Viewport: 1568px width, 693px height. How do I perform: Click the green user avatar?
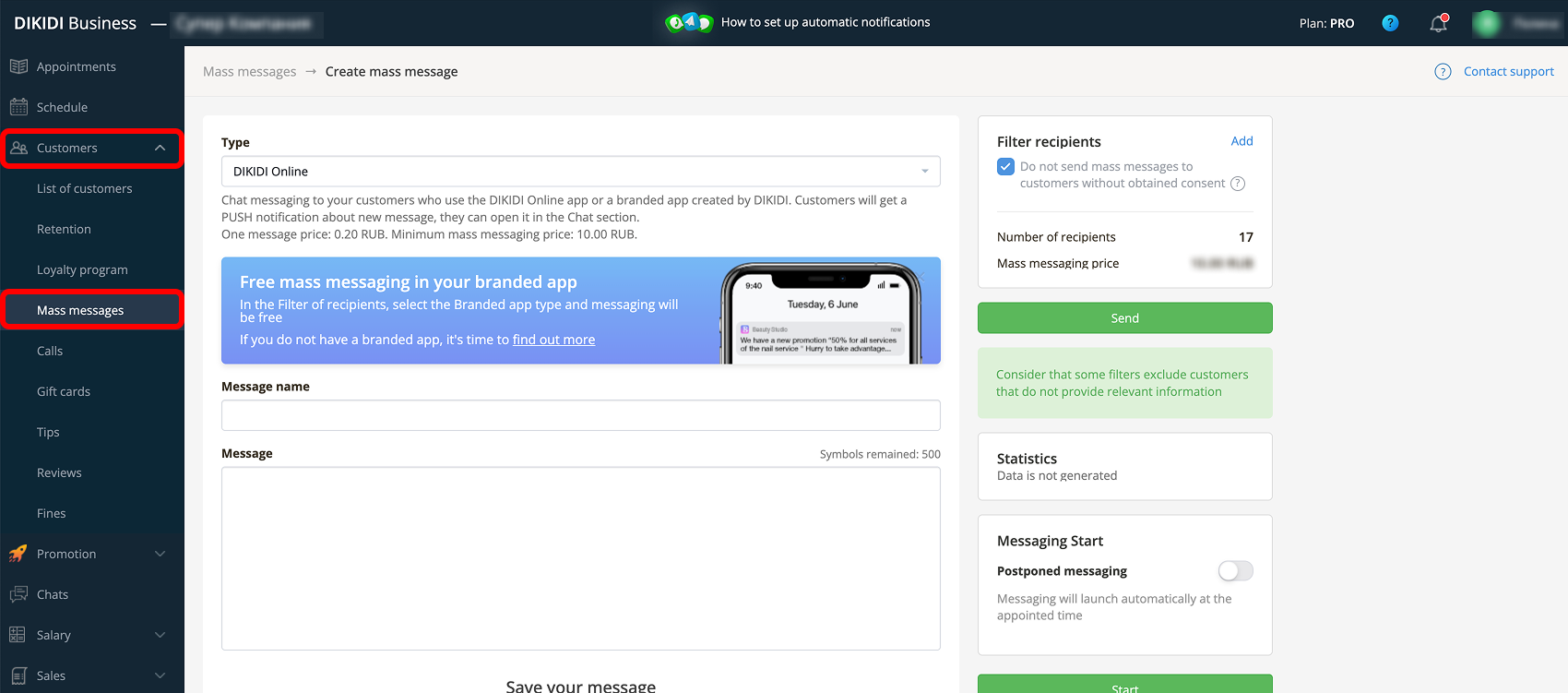[x=1486, y=23]
